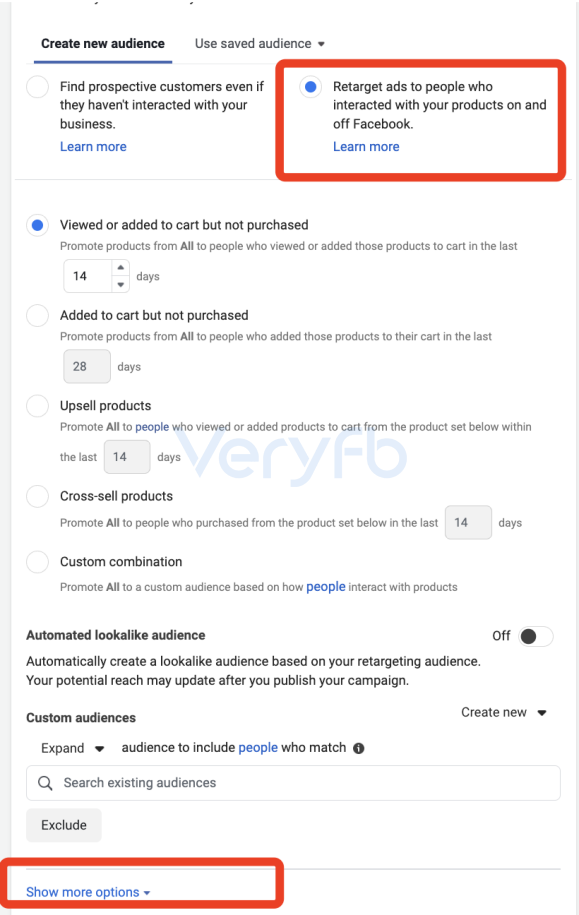This screenshot has height=915, width=579.
Task: Expand 'Show more options'
Action: click(88, 892)
